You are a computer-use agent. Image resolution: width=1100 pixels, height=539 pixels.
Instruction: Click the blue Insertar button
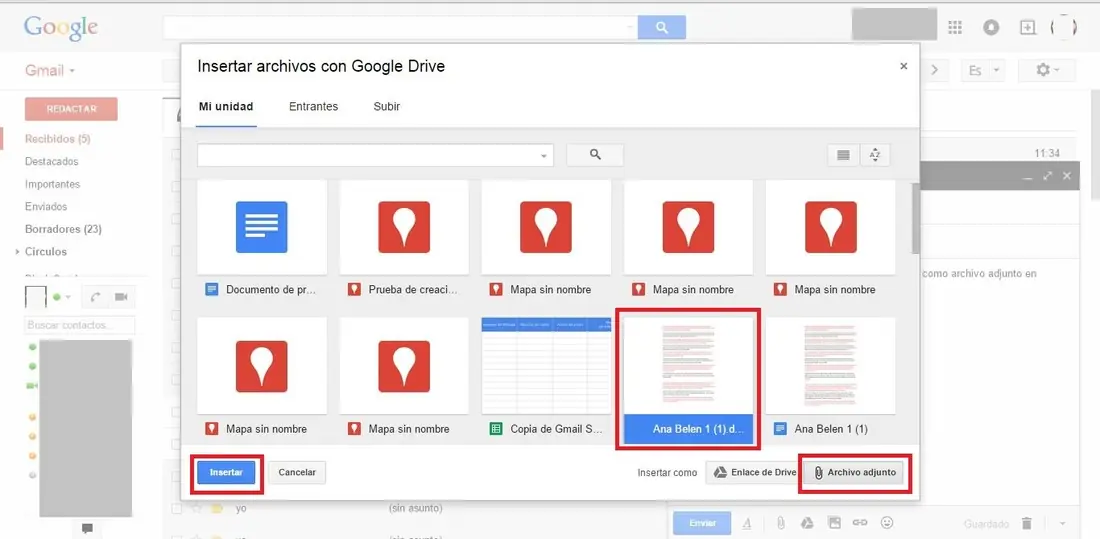click(x=226, y=472)
